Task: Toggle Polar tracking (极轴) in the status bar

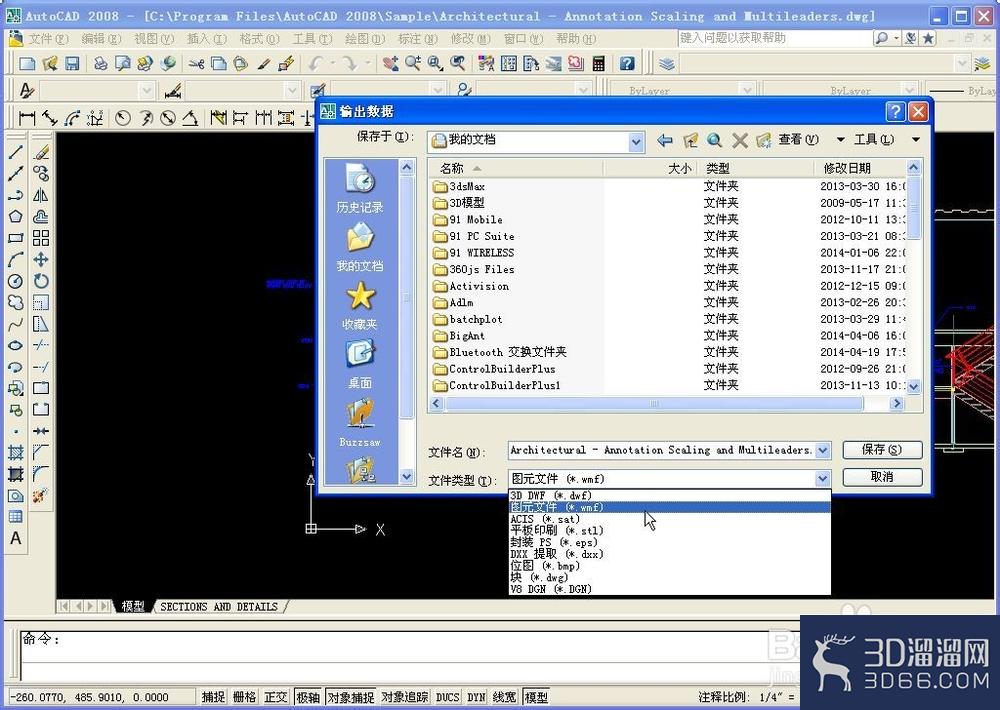Action: [x=308, y=697]
